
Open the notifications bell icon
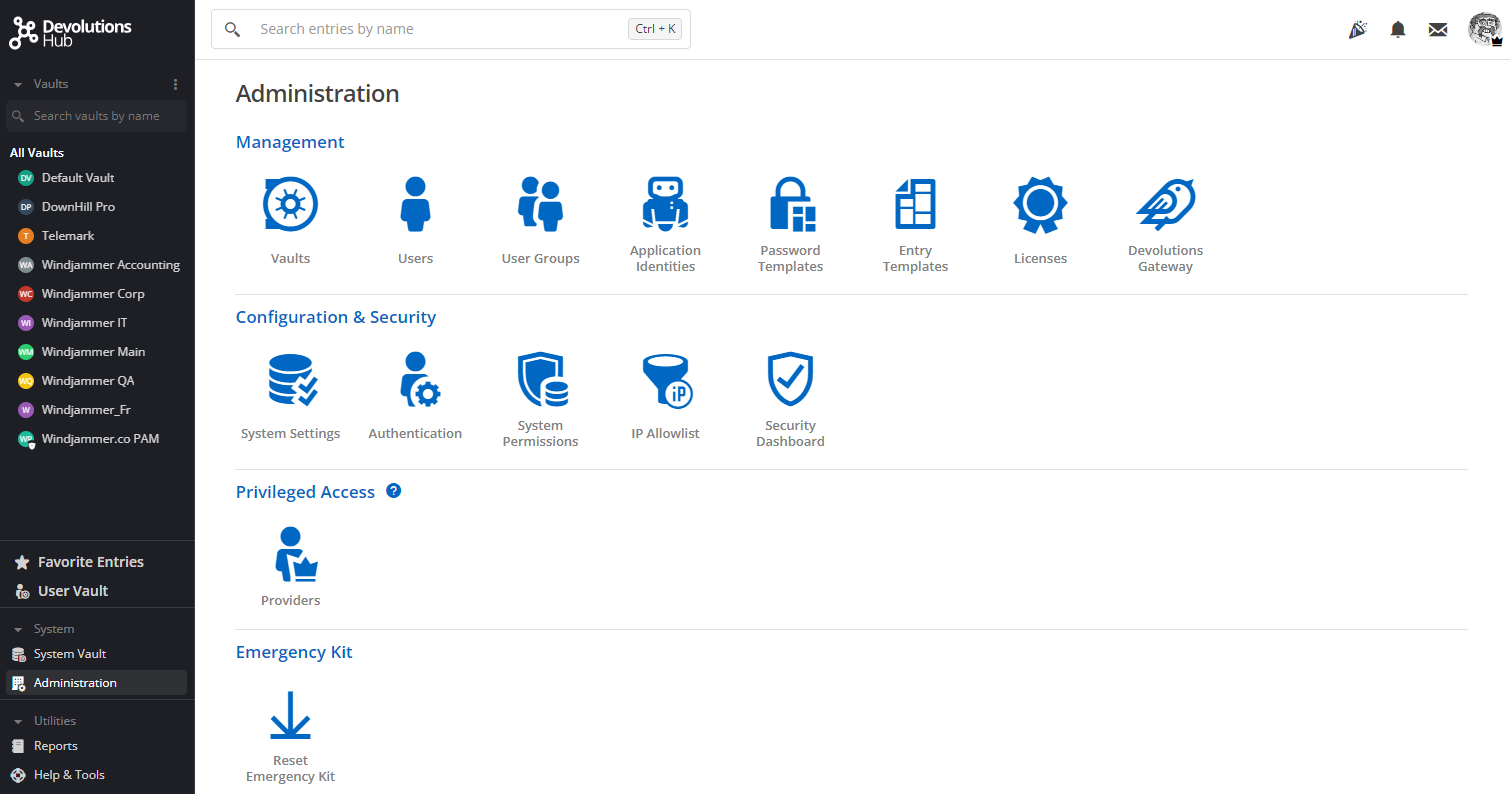tap(1398, 30)
